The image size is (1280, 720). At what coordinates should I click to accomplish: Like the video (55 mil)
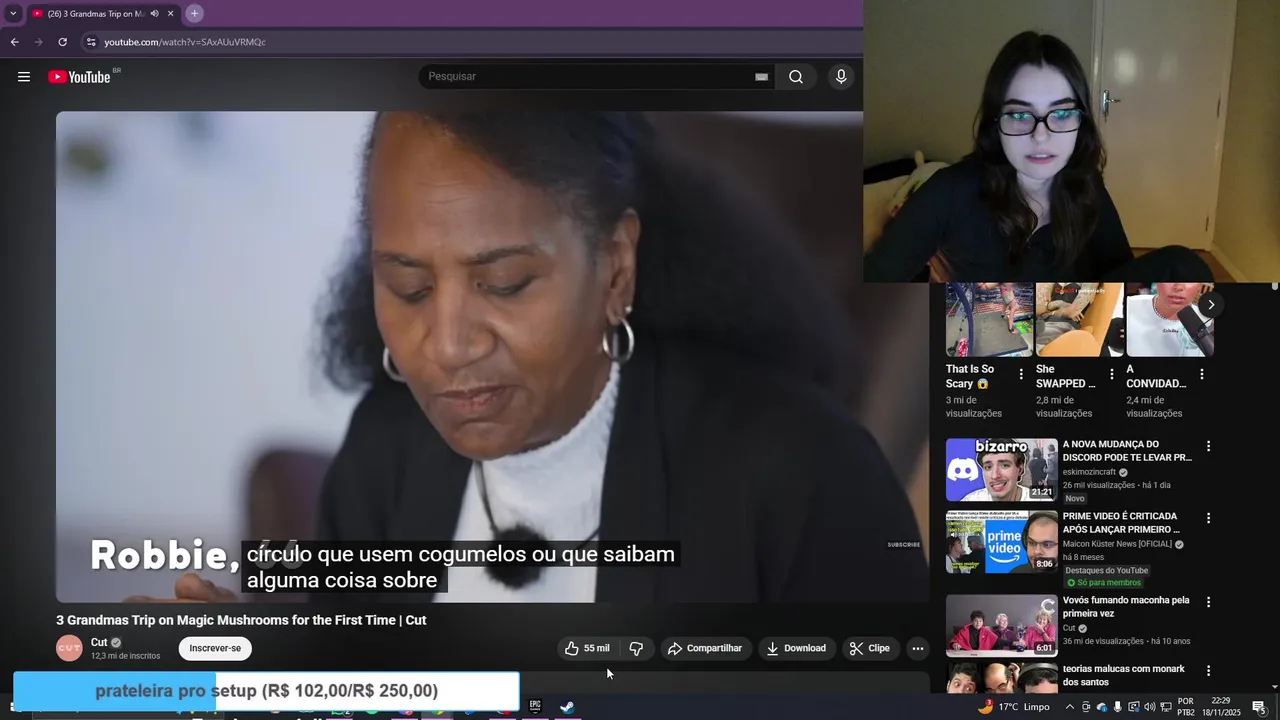[587, 648]
